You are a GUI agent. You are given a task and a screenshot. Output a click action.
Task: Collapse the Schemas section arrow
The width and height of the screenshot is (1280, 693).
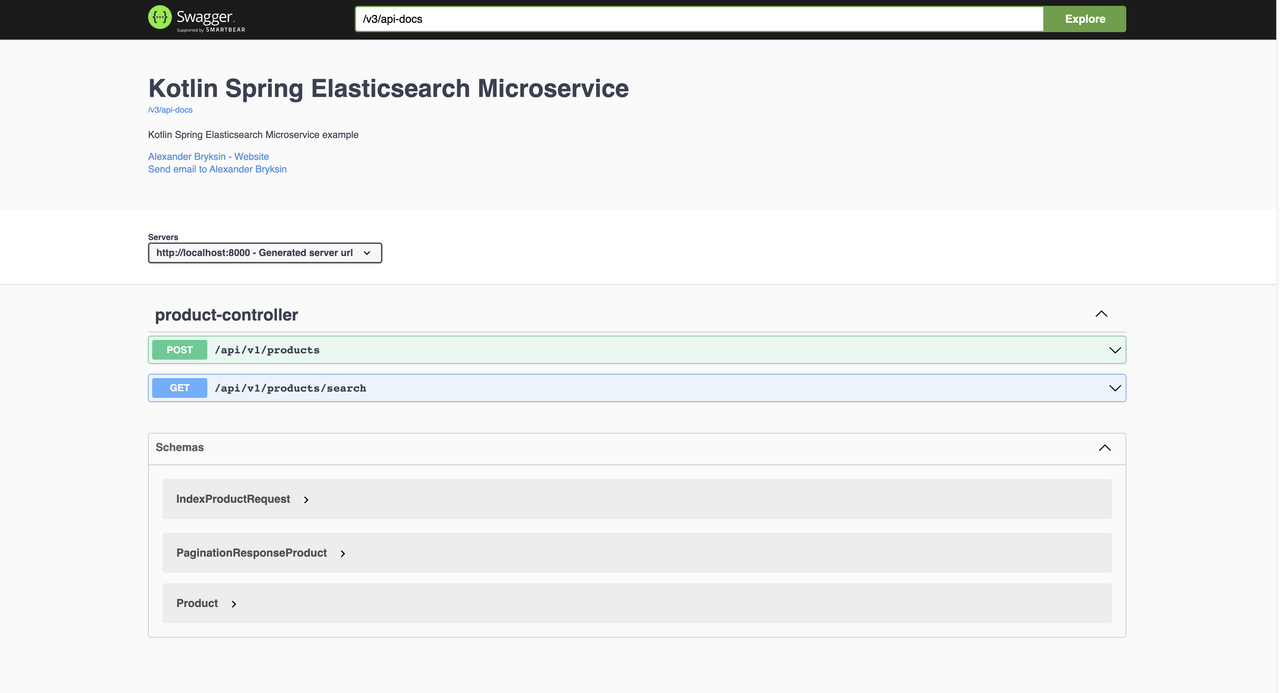[1105, 448]
